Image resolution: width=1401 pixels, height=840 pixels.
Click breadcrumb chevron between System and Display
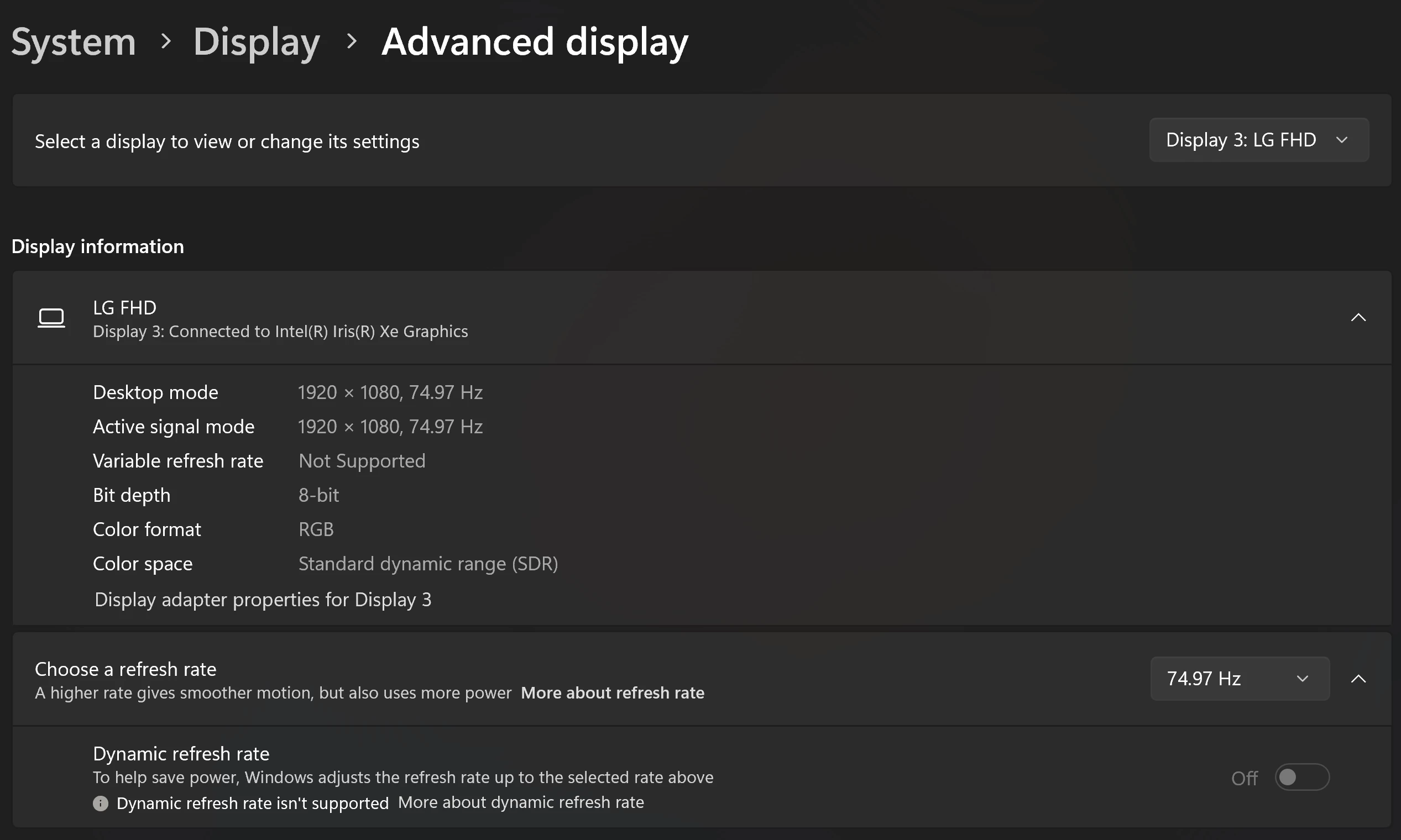(x=165, y=41)
